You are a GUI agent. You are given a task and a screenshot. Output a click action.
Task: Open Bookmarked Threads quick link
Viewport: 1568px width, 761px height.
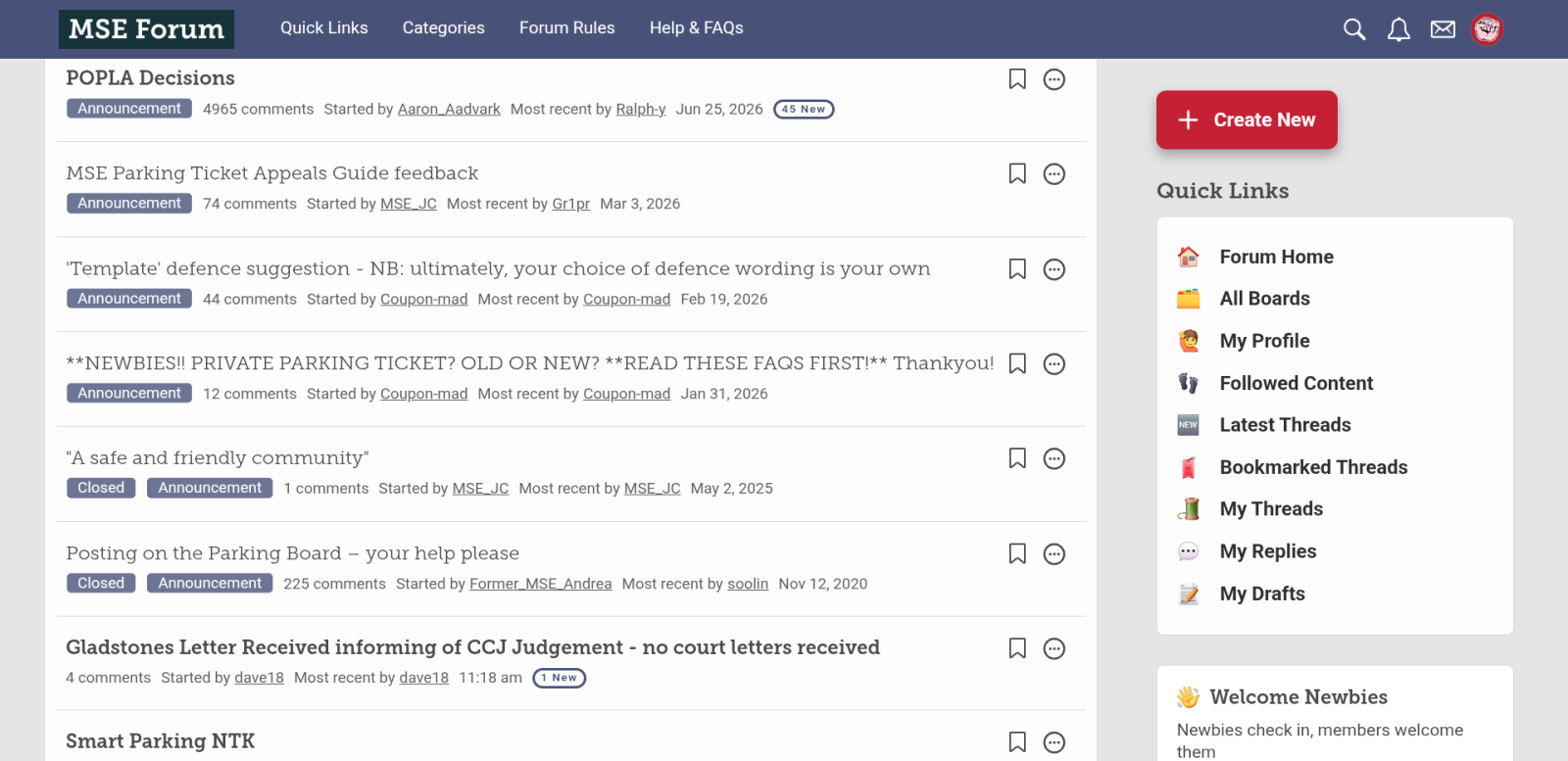point(1313,467)
